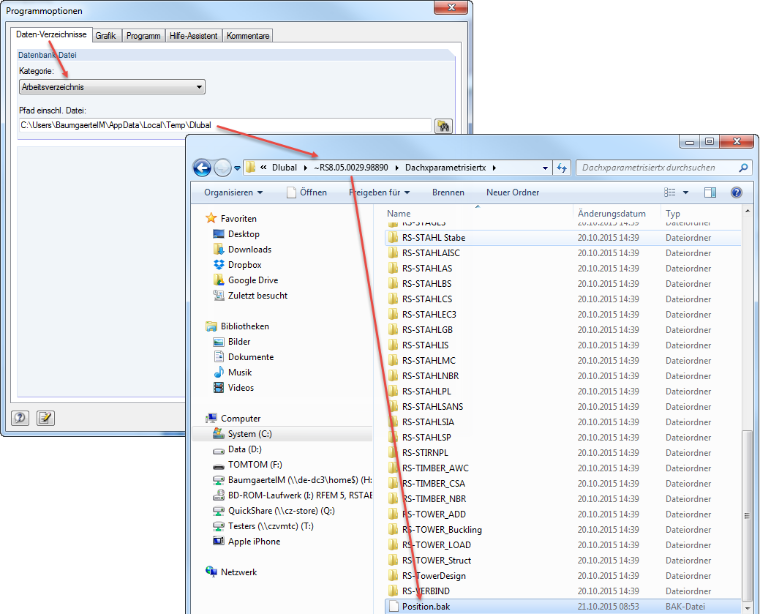Switch to Daten-Verzeichnisse tab
760x614 pixels.
click(x=51, y=34)
